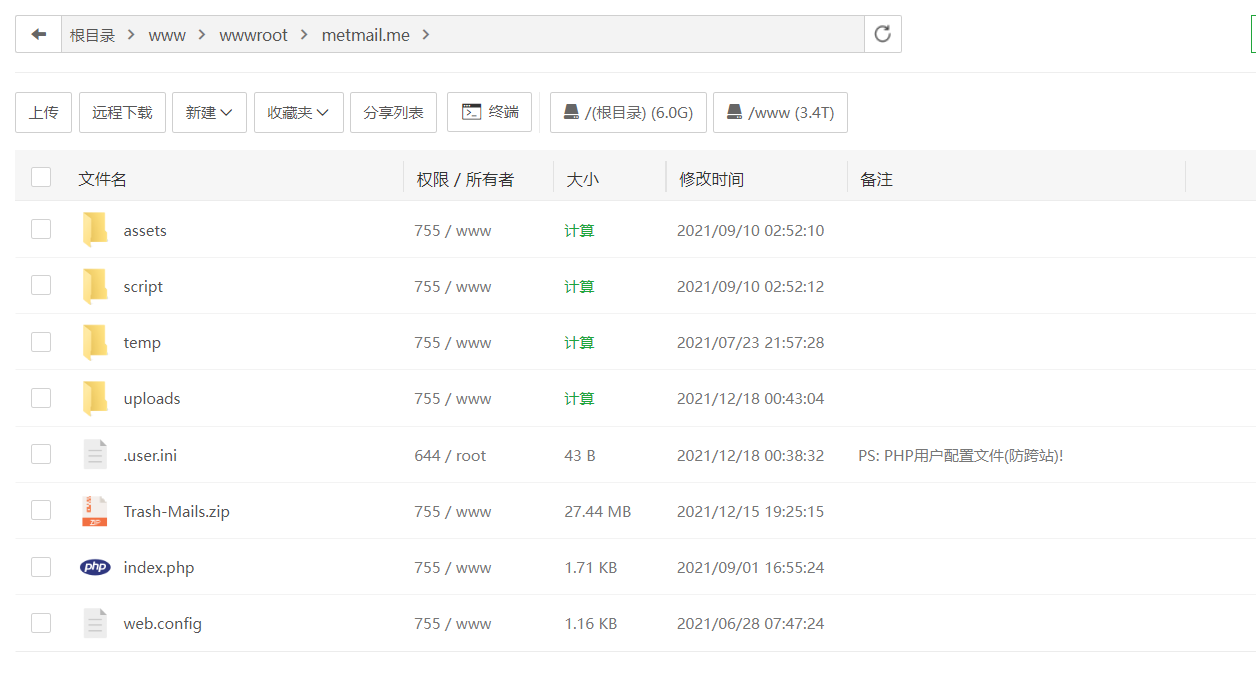Click the uploads folder icon
The height and width of the screenshot is (695, 1256).
[95, 398]
